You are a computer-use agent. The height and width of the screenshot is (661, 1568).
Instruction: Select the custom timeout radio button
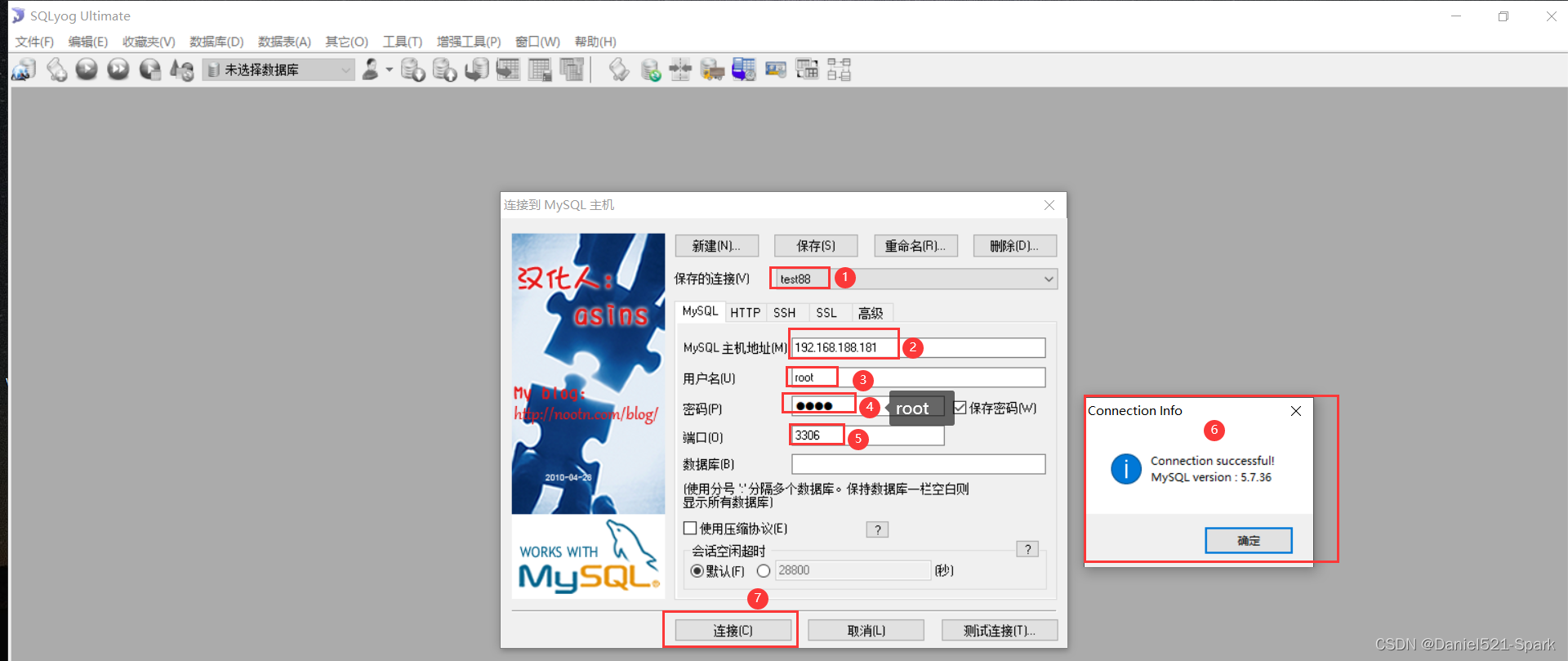click(x=764, y=570)
